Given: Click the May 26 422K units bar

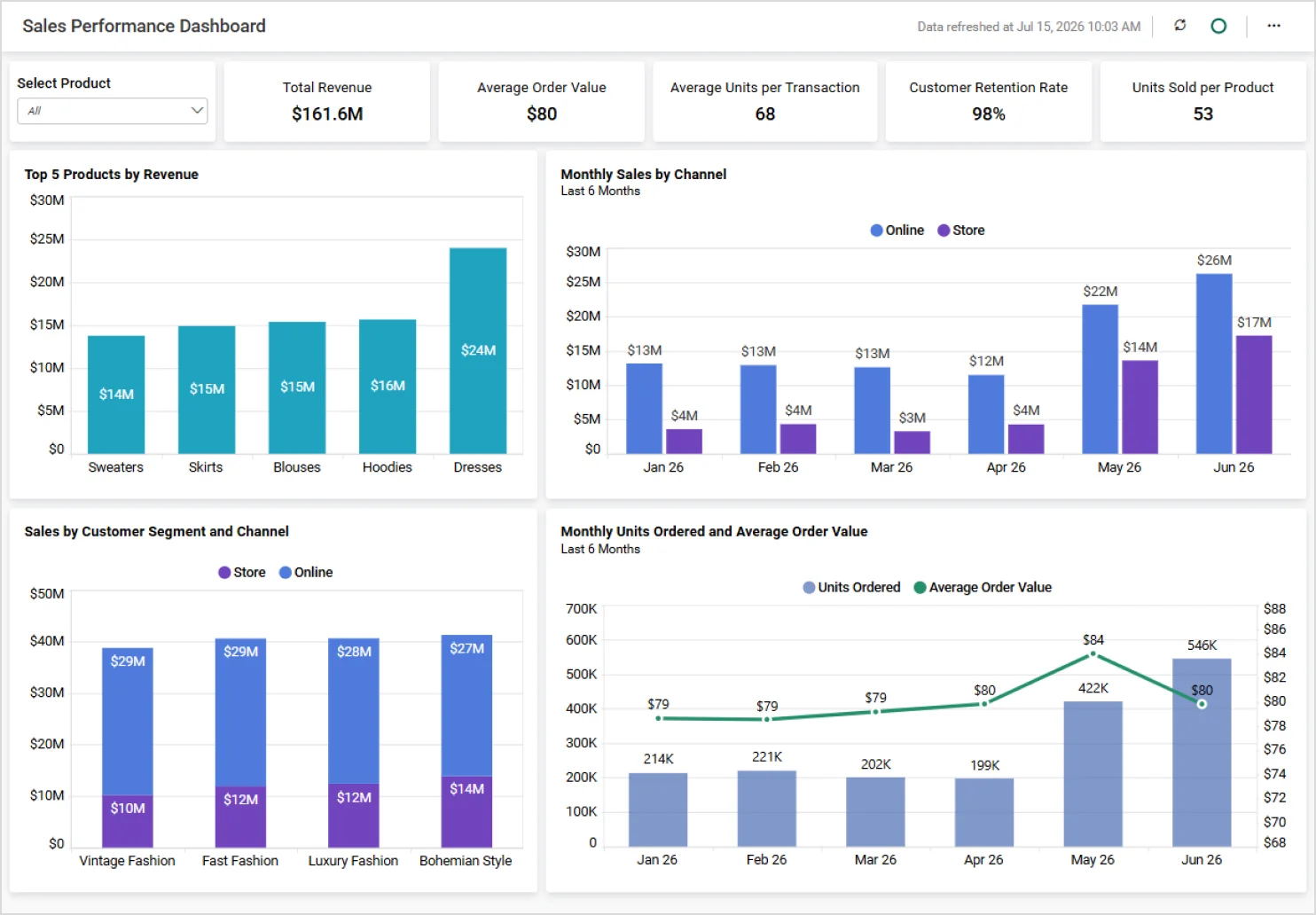Looking at the screenshot, I should 1093,774.
